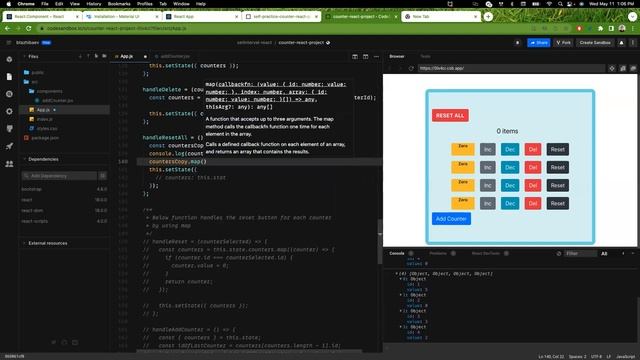Switch to the Tests preview tab
Viewport: 640px width, 360px height.
coord(425,56)
